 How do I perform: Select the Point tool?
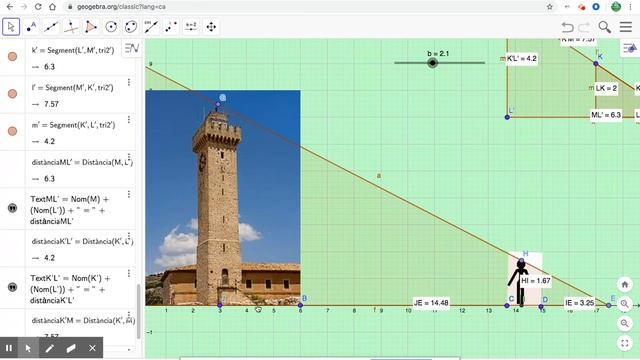tap(31, 27)
